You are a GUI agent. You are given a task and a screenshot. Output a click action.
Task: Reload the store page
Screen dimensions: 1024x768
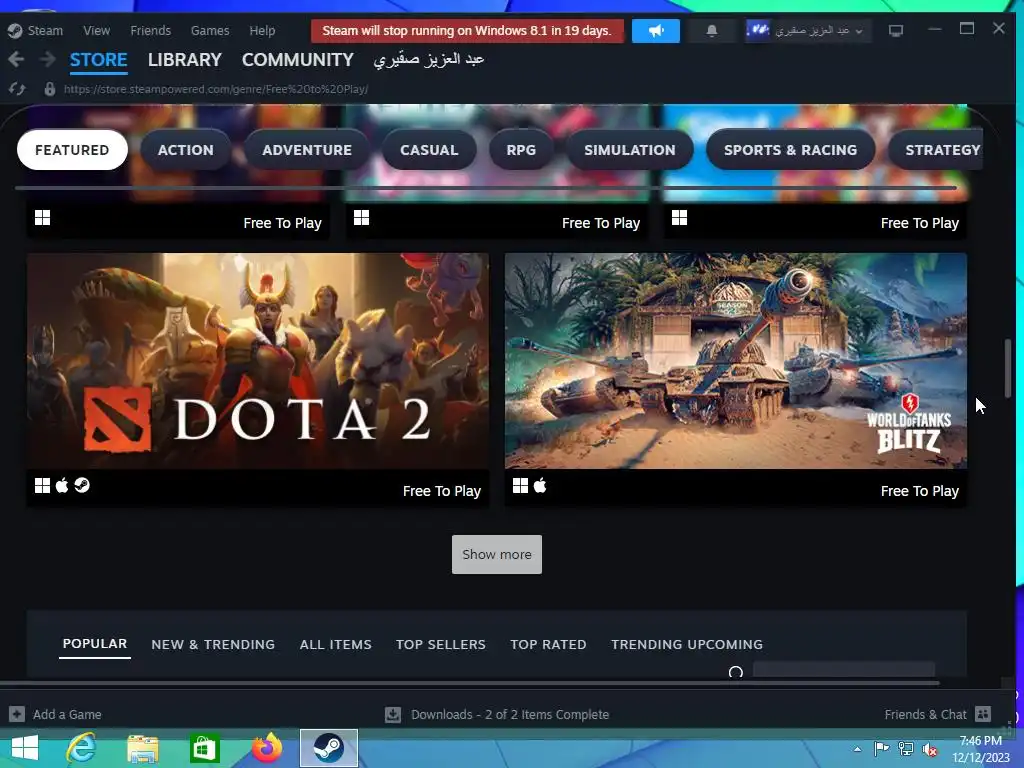coord(18,89)
